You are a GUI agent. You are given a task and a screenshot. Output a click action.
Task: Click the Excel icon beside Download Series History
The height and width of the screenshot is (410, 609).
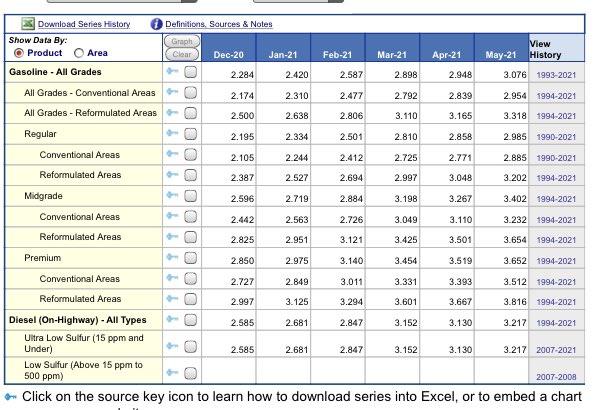tap(28, 24)
